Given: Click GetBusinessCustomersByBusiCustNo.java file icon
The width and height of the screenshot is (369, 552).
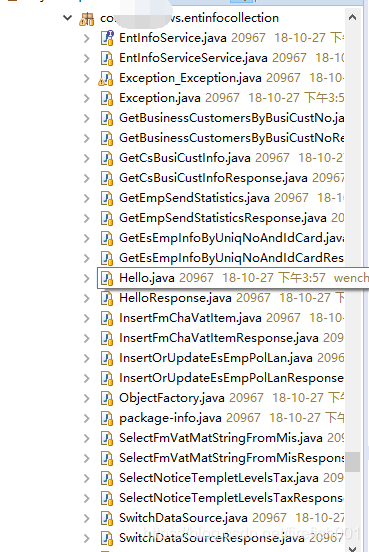Looking at the screenshot, I should tap(107, 118).
